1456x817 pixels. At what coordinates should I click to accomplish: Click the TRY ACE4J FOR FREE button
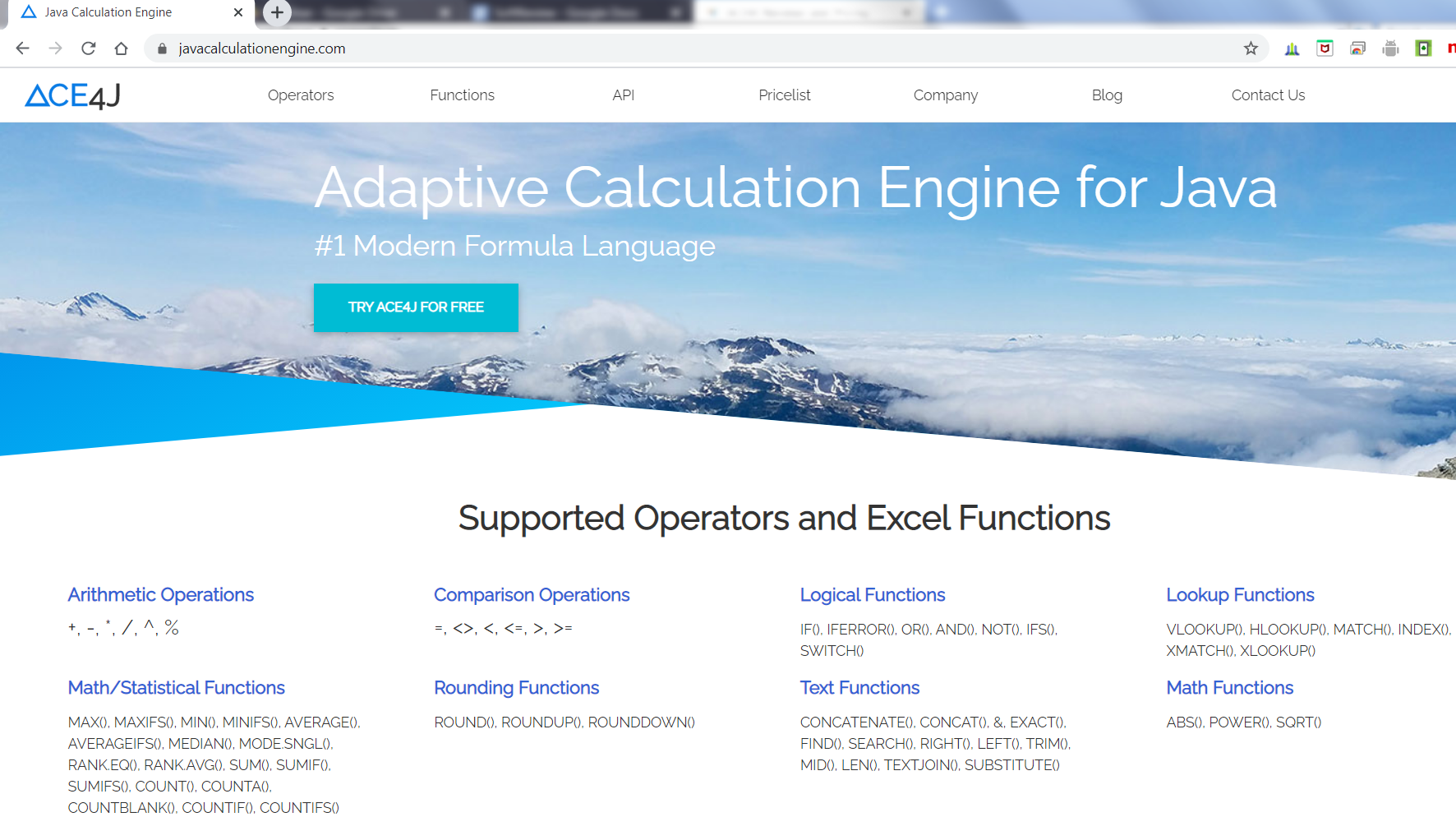(x=416, y=307)
